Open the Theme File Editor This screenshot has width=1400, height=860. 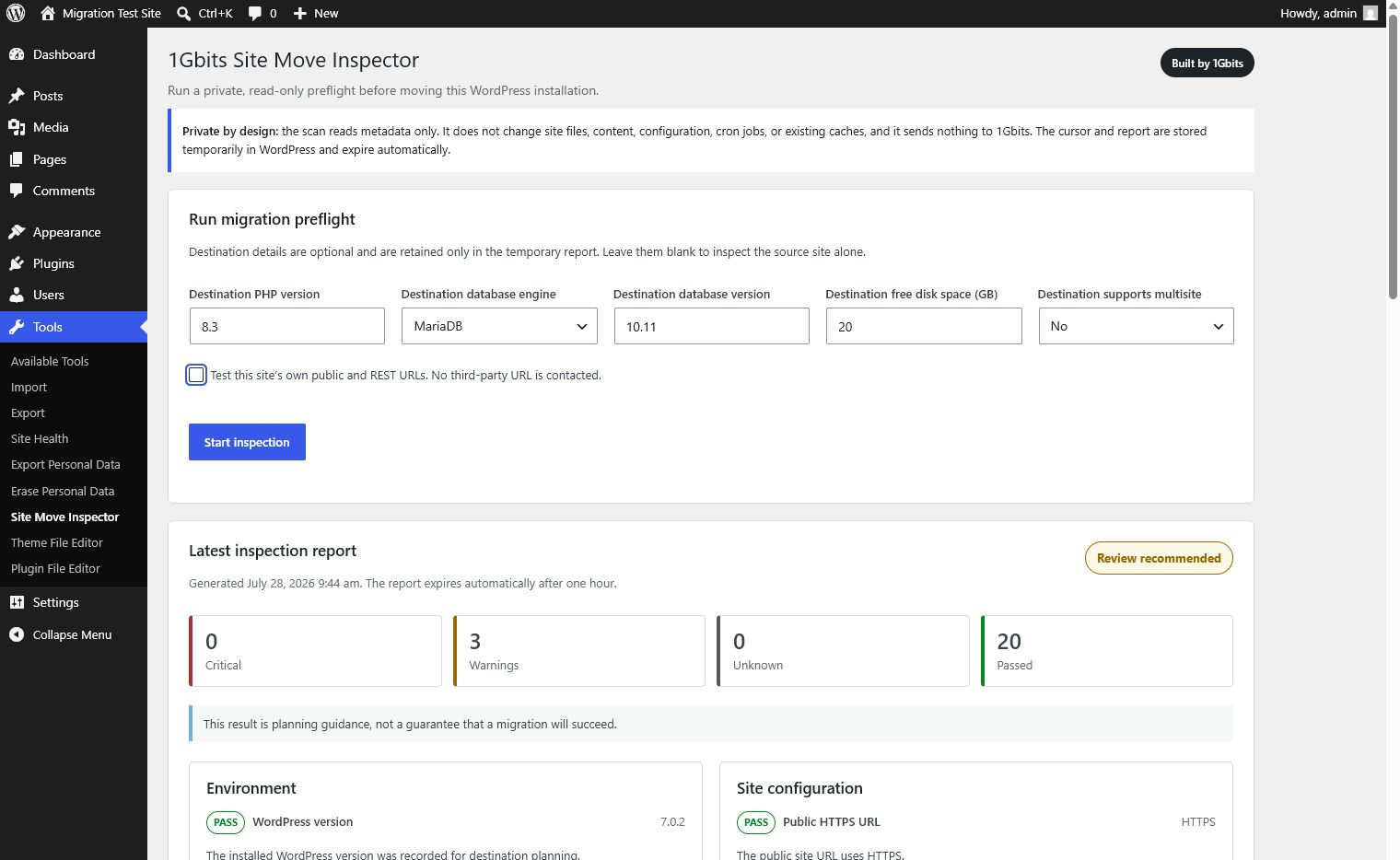57,542
